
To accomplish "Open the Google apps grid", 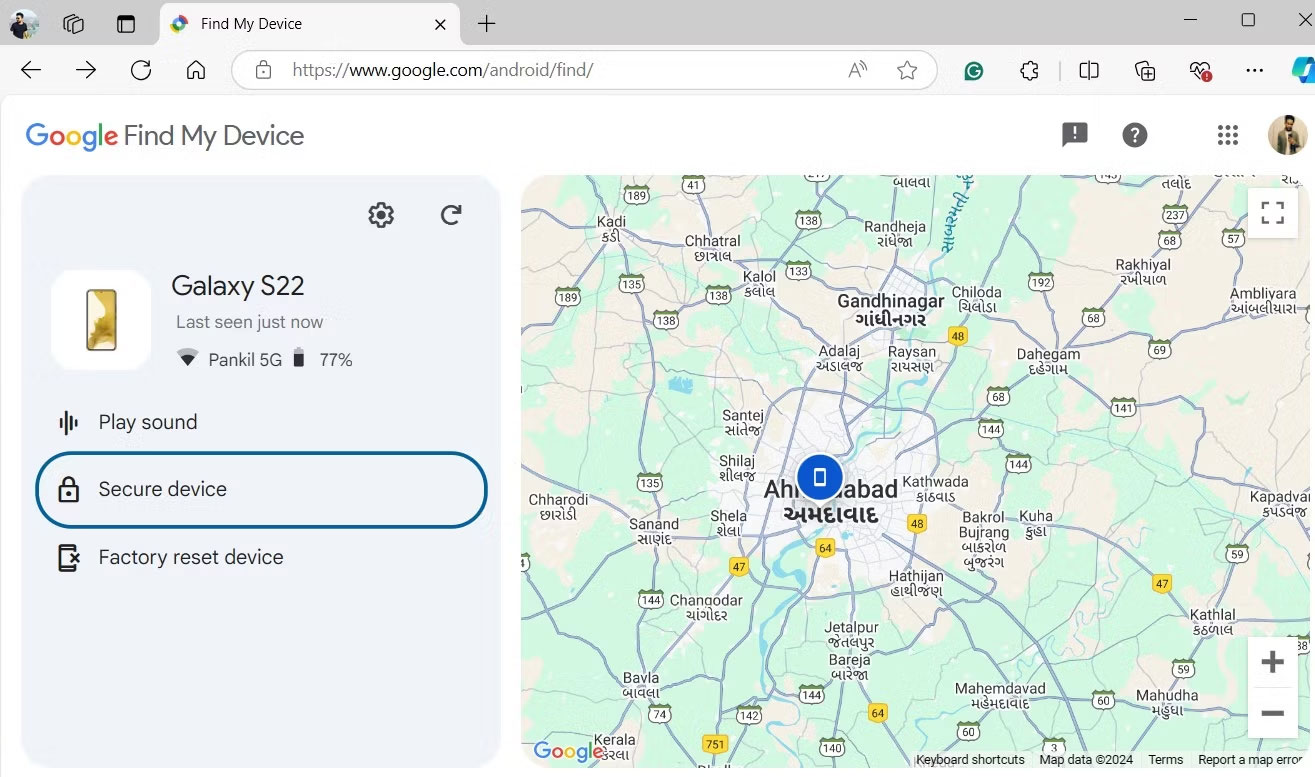I will click(x=1227, y=135).
